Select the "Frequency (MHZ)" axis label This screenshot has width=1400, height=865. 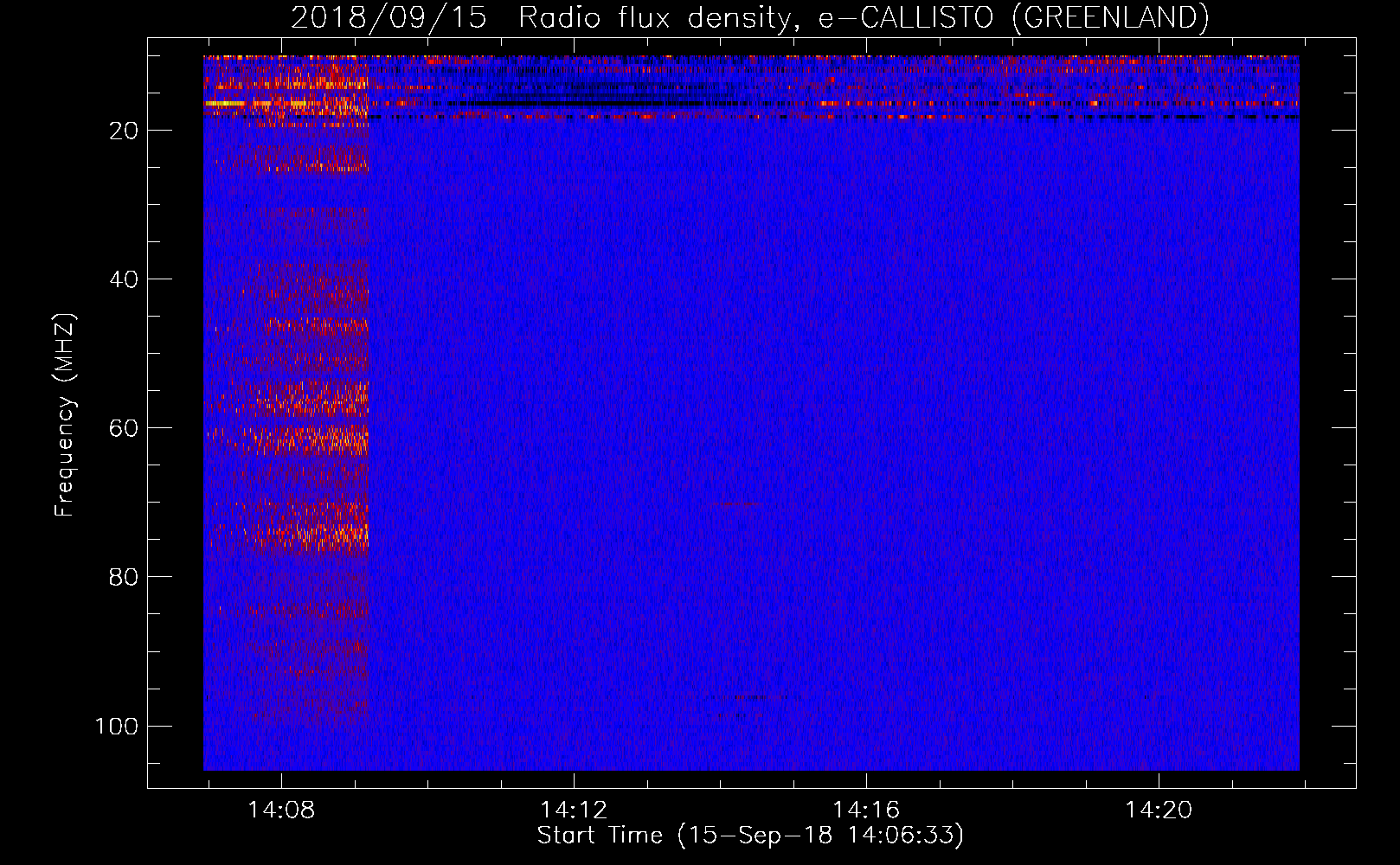65,415
